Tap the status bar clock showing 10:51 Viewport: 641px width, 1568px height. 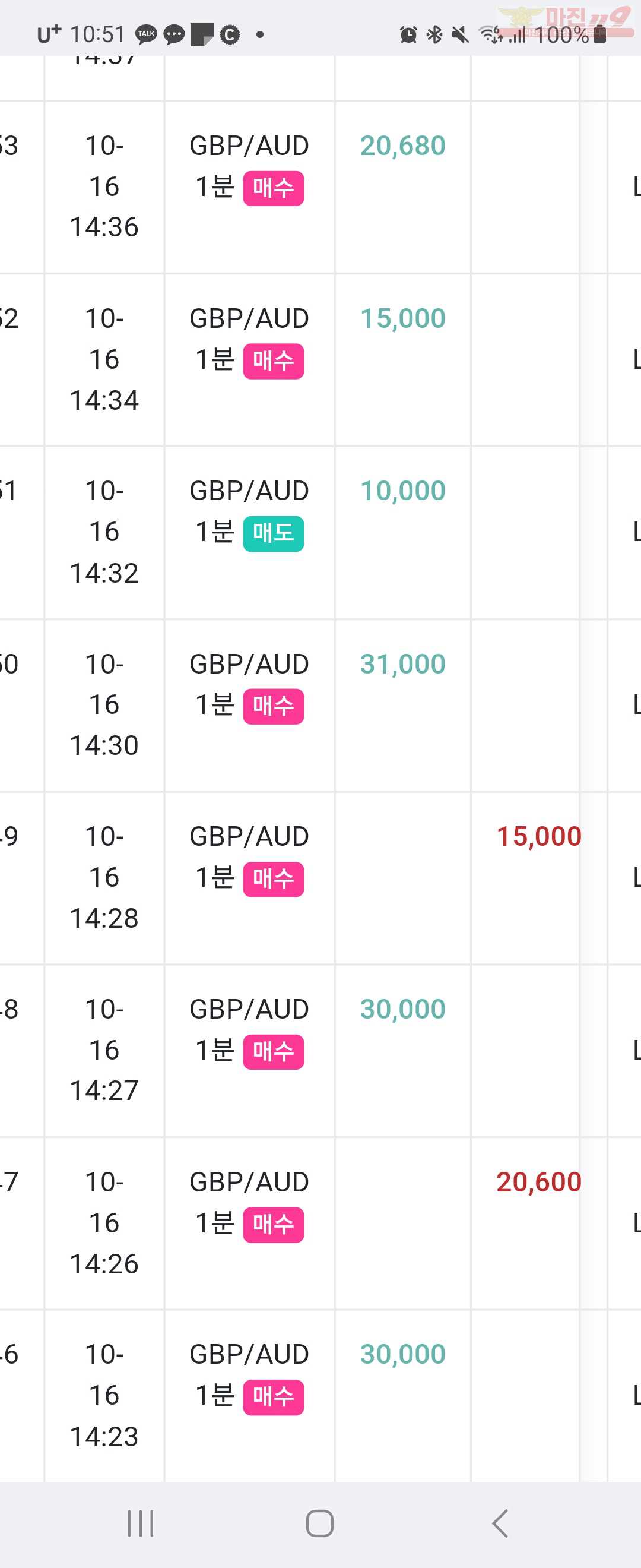97,34
